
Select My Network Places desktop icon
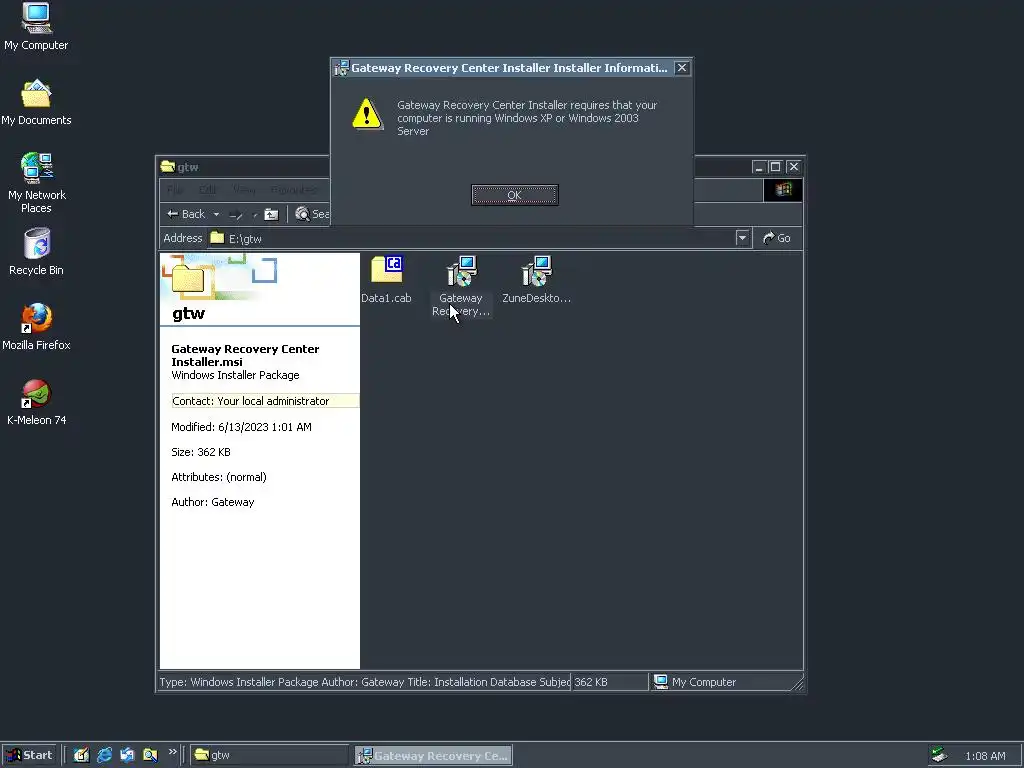[36, 184]
